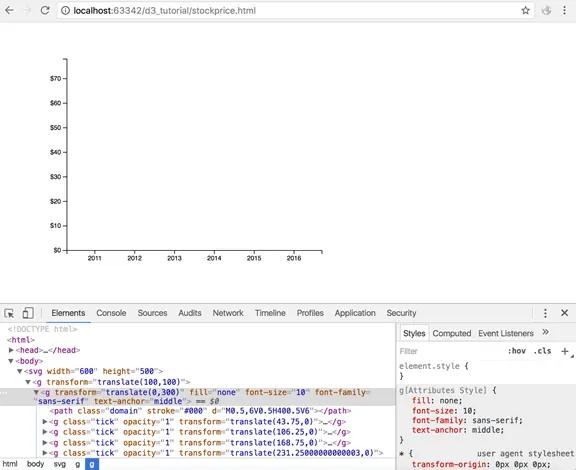Toggle the .cls element classes panel

pyautogui.click(x=542, y=351)
